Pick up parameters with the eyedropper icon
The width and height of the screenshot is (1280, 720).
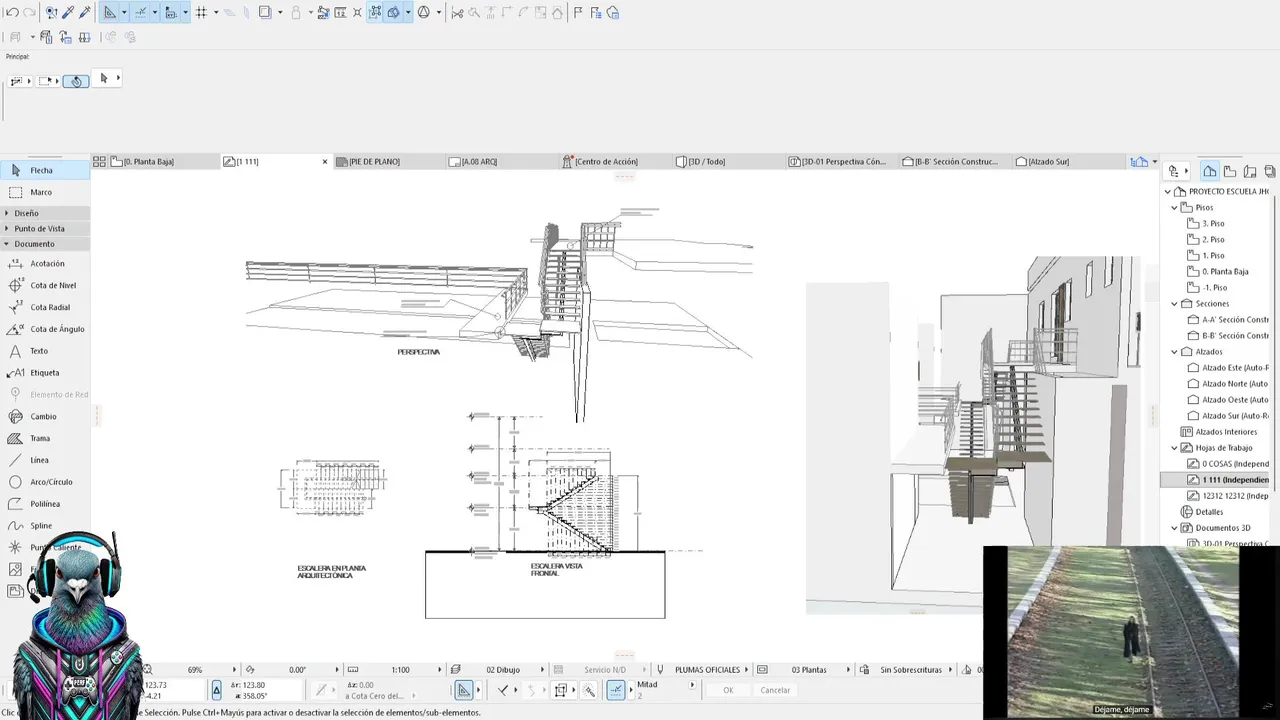click(x=68, y=13)
